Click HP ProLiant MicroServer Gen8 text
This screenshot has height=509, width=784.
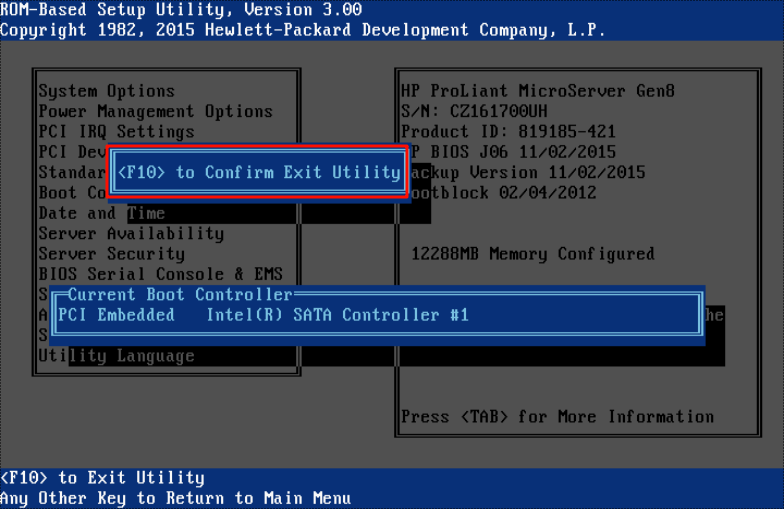click(x=538, y=91)
